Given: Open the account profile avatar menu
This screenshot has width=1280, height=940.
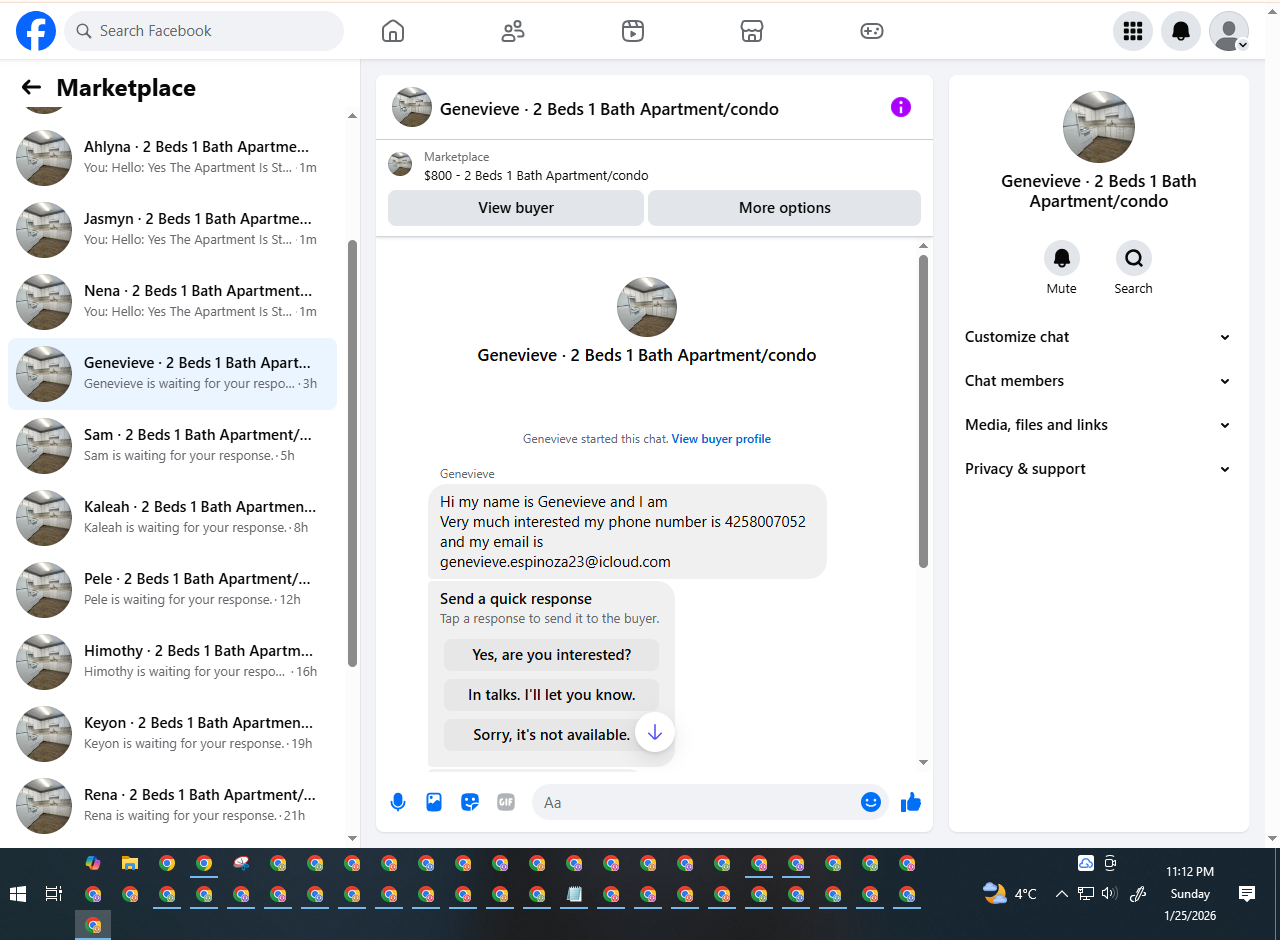Looking at the screenshot, I should pyautogui.click(x=1229, y=31).
